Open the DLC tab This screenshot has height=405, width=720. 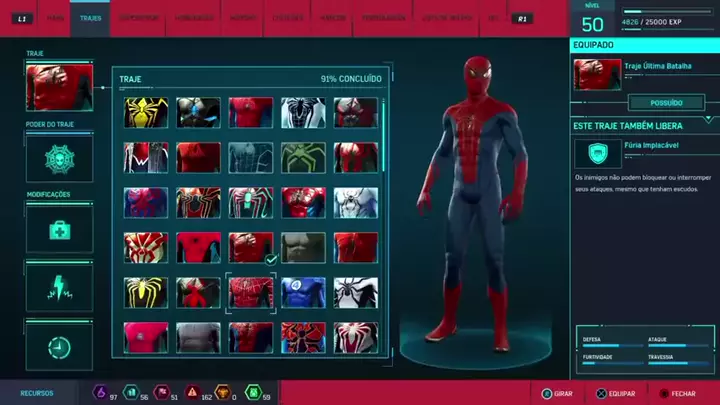[x=493, y=18]
